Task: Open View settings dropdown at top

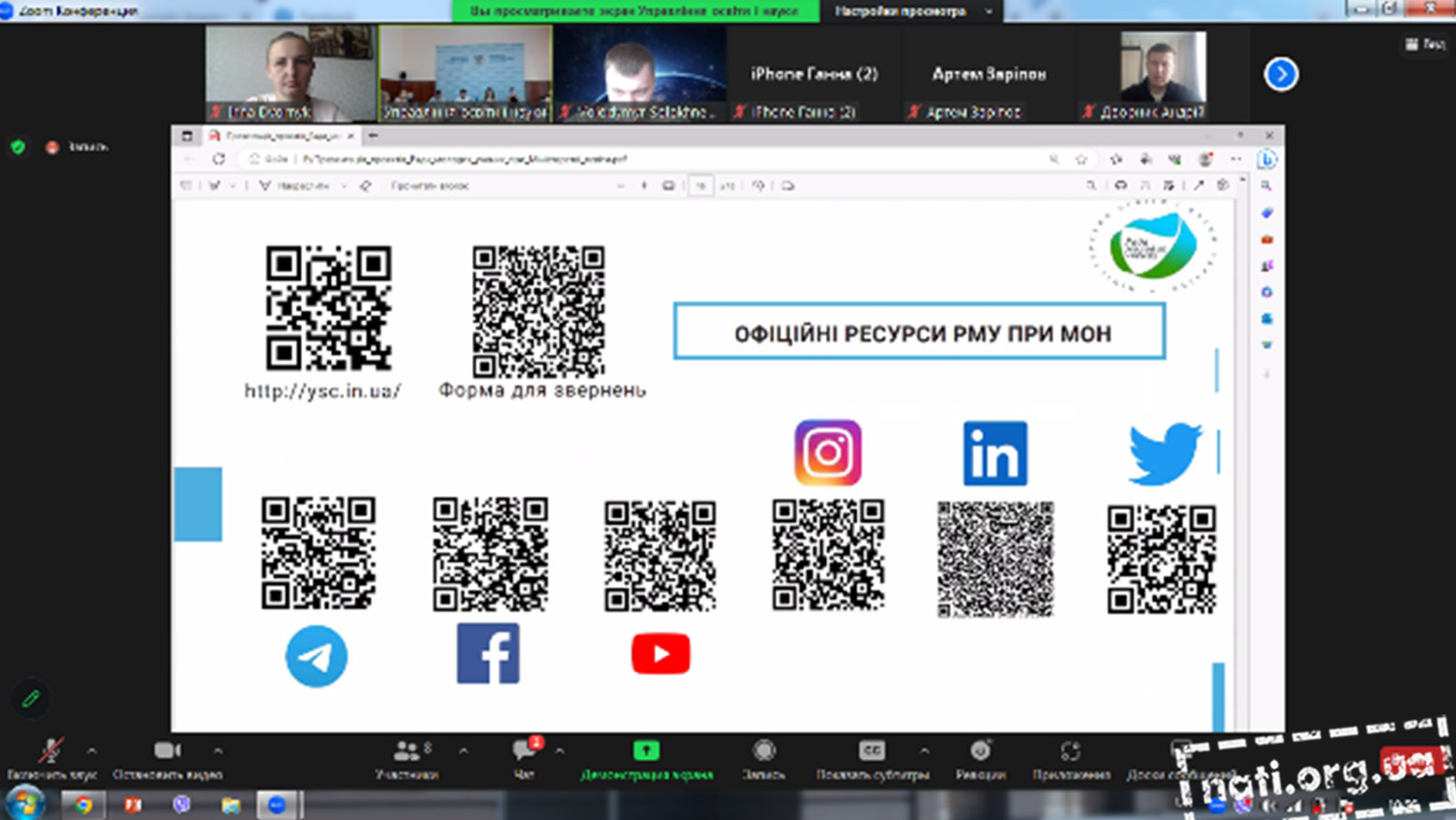Action: [x=913, y=11]
